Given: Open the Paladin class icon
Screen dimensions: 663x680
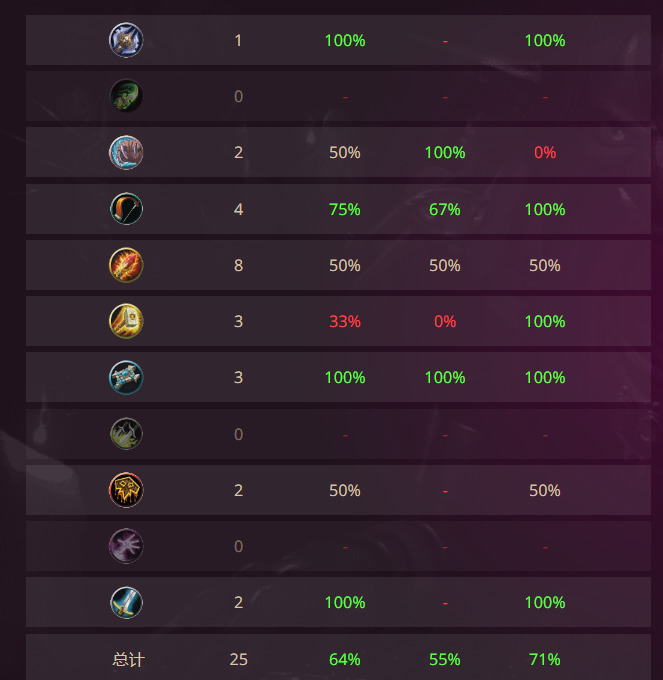Looking at the screenshot, I should click(x=126, y=321).
